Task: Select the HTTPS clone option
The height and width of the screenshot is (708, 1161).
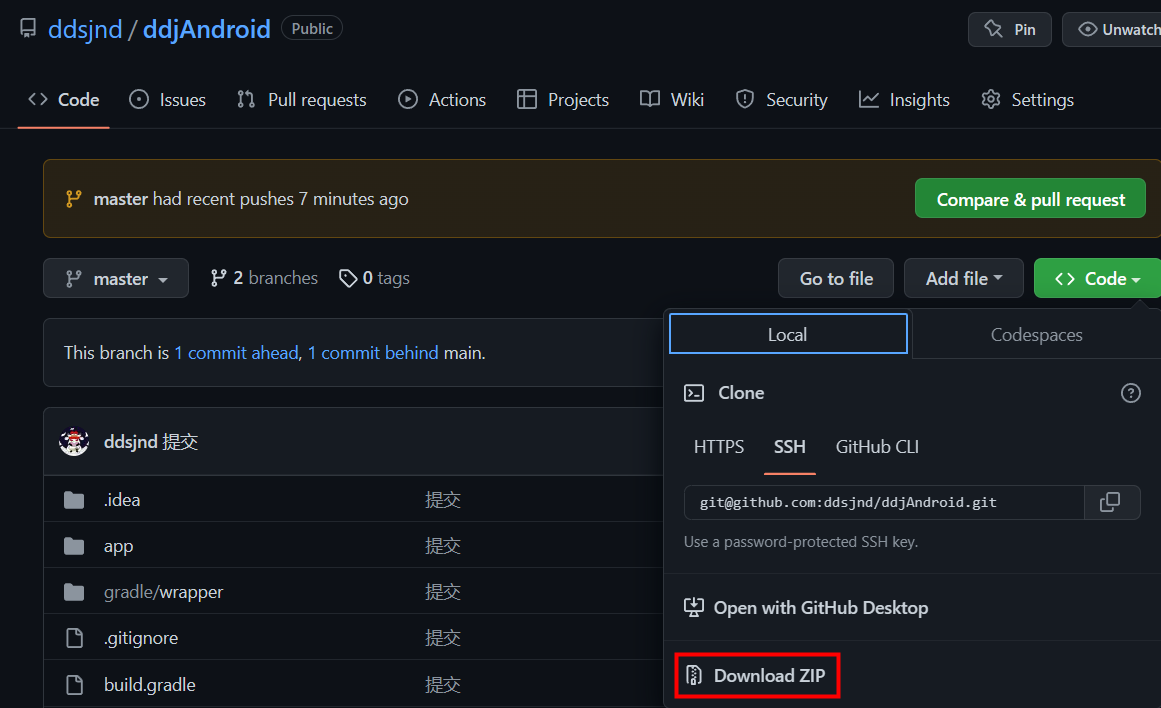Action: (719, 447)
